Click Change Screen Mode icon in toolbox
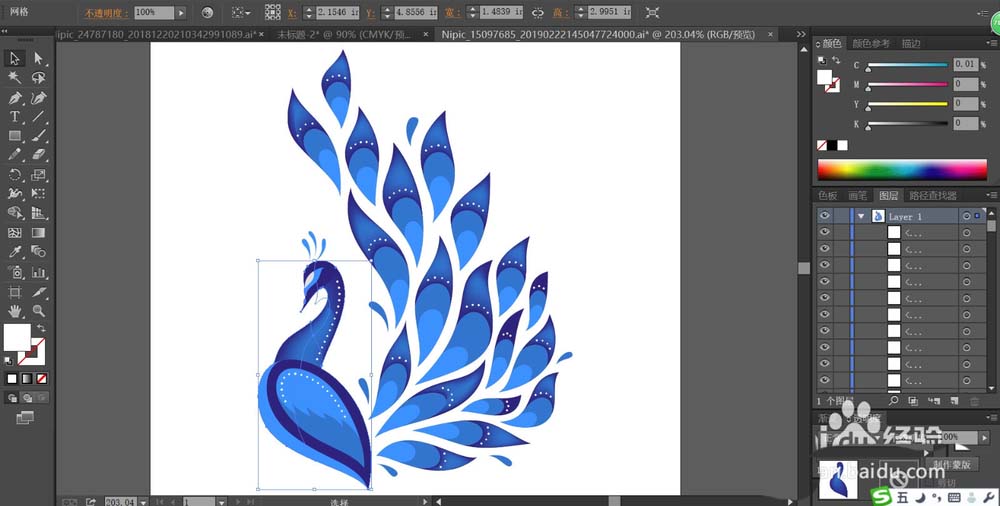Screen dimensions: 1000x506 point(24,418)
